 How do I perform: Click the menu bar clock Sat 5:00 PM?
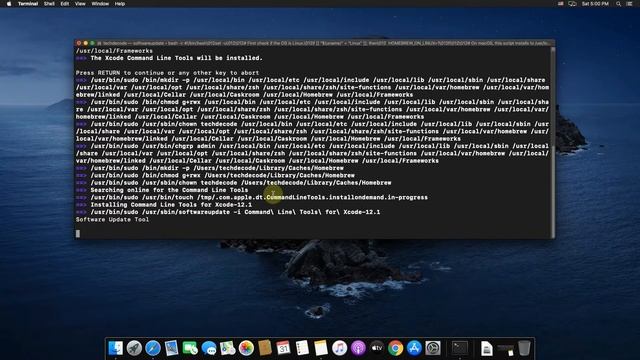(x=595, y=4)
